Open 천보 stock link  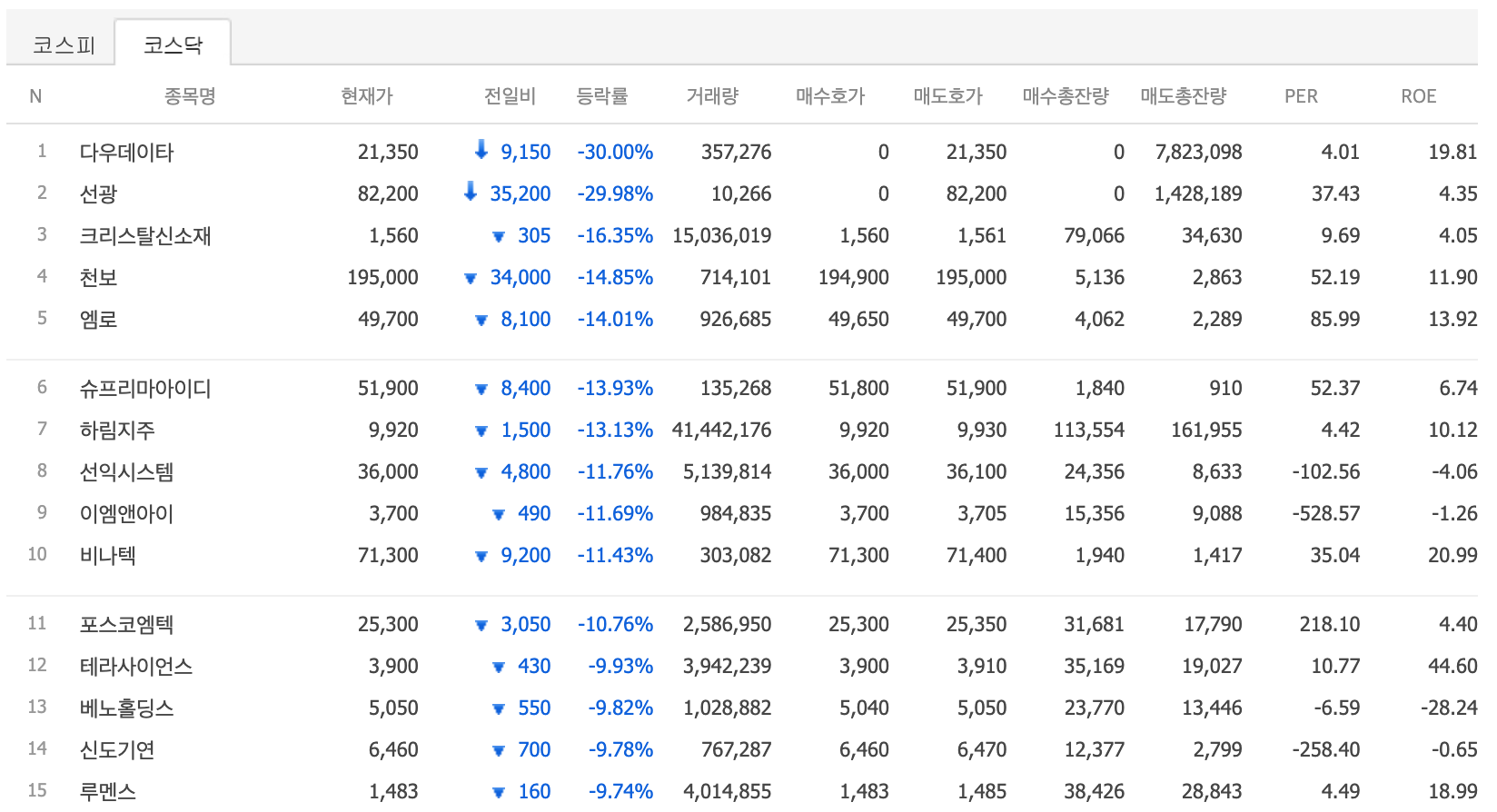(x=98, y=277)
